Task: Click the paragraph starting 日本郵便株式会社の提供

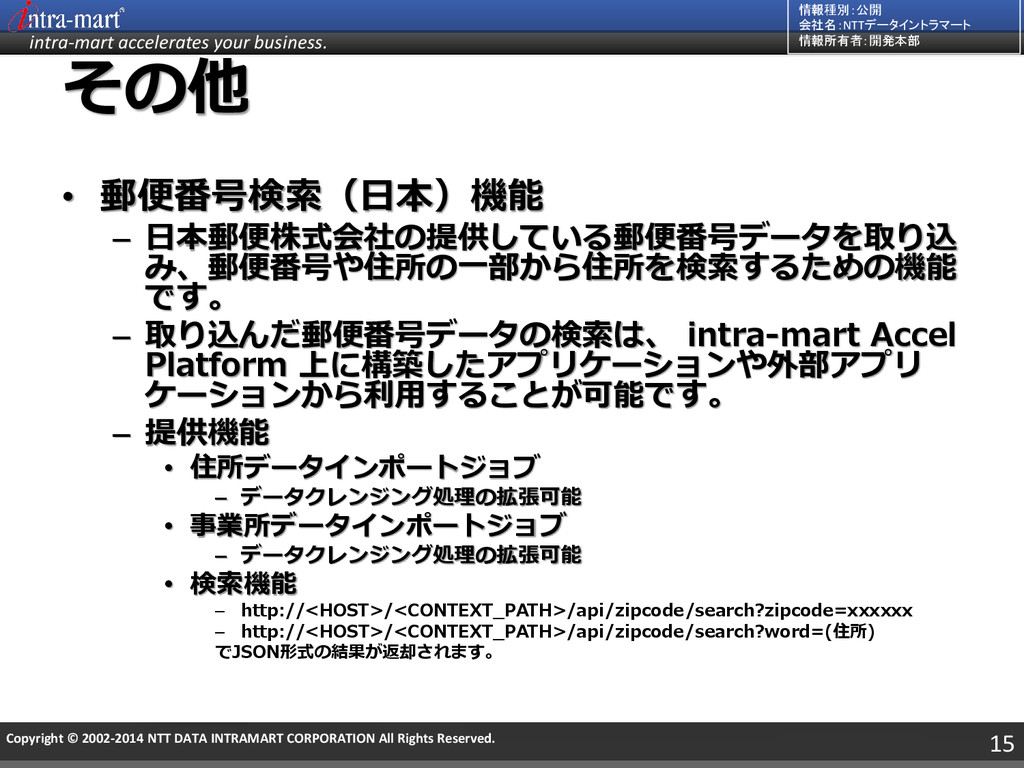Action: (x=551, y=267)
